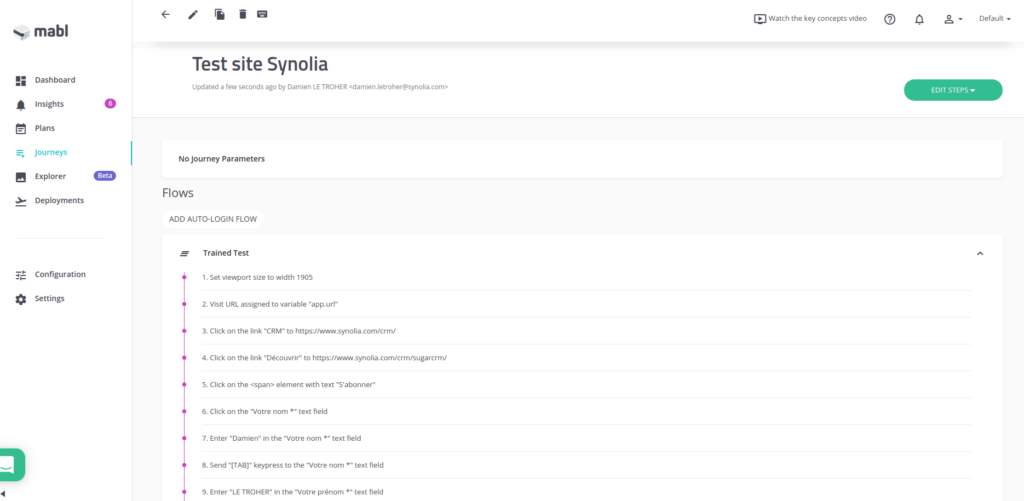This screenshot has width=1024, height=501.
Task: Open Journeys in sidebar
Action: click(x=51, y=152)
